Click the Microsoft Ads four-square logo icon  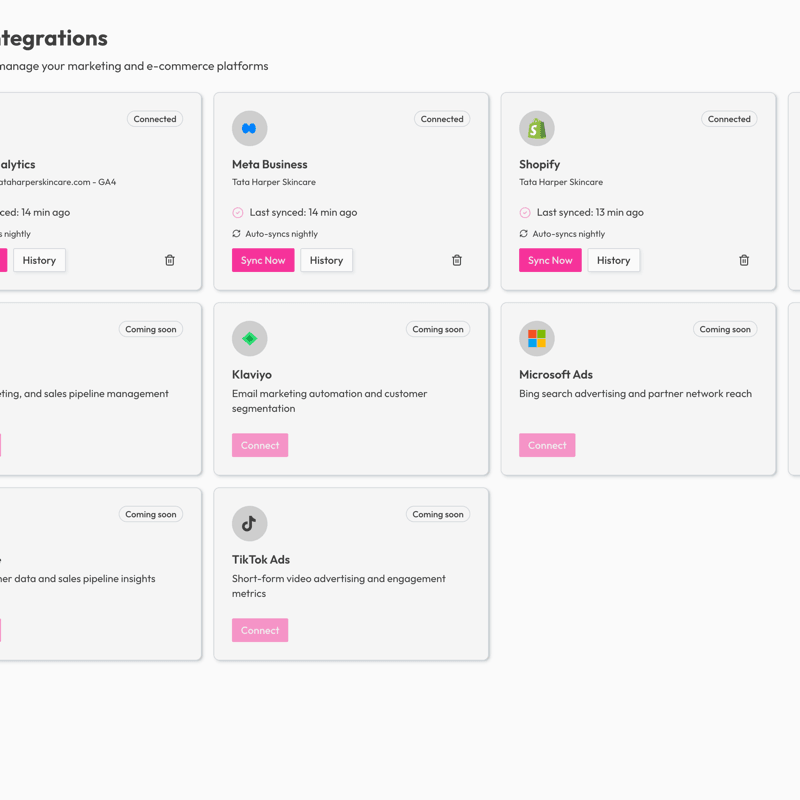[x=537, y=338]
